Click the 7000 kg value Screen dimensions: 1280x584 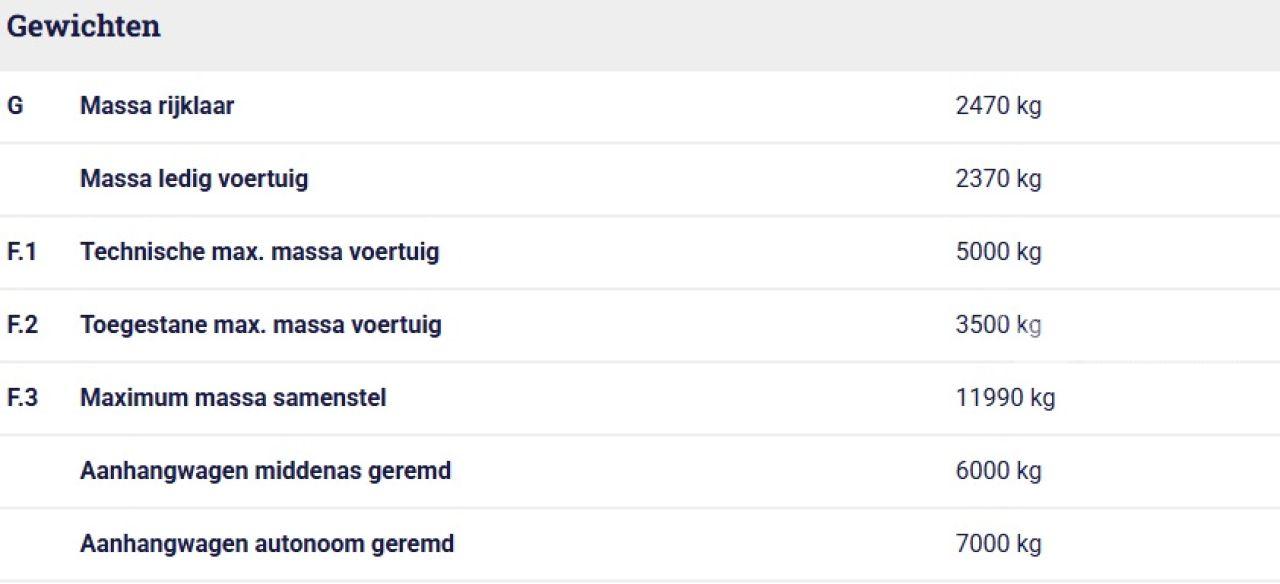998,544
